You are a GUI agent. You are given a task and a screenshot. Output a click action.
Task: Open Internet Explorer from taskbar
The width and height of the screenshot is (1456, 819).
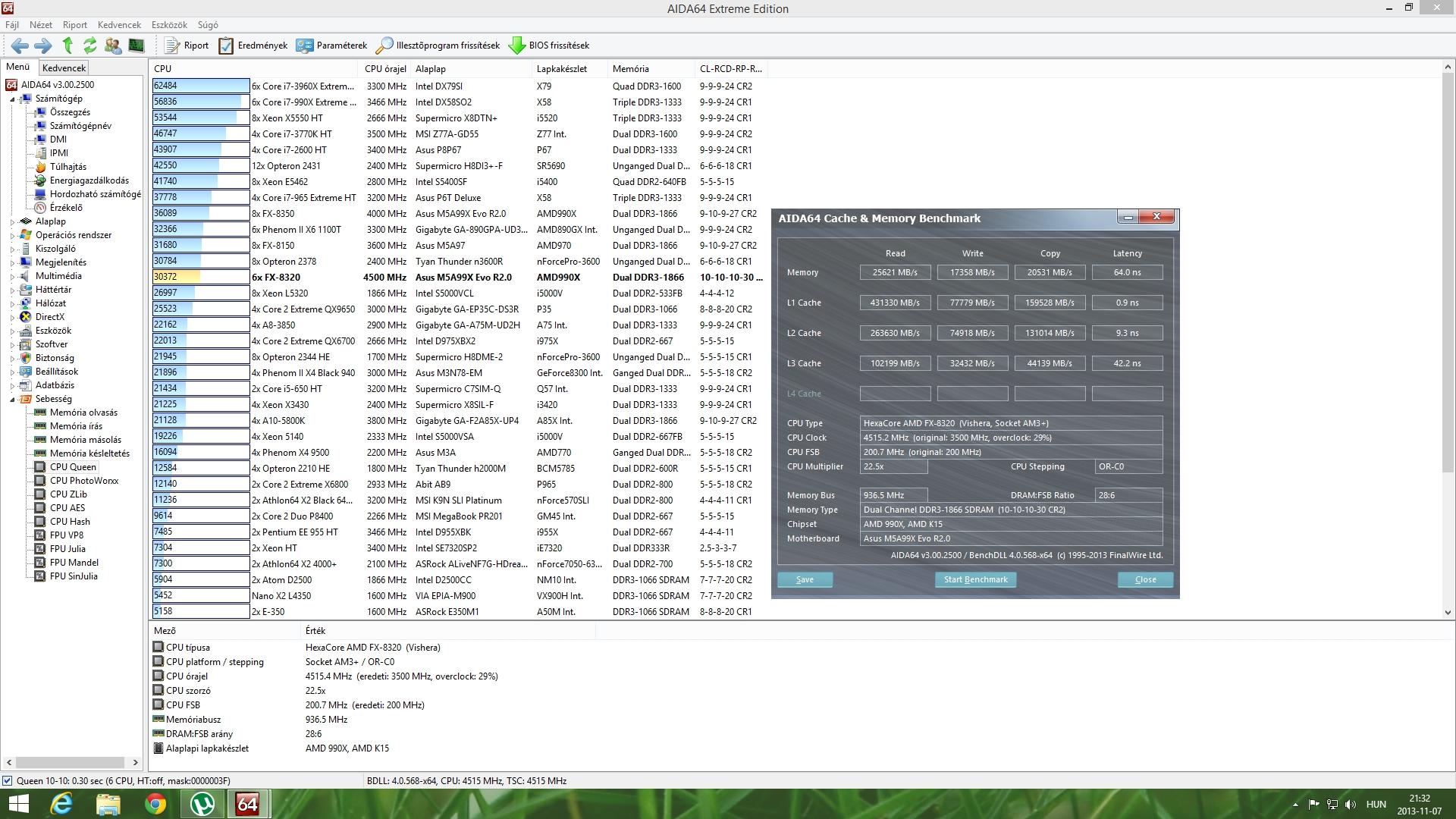62,804
